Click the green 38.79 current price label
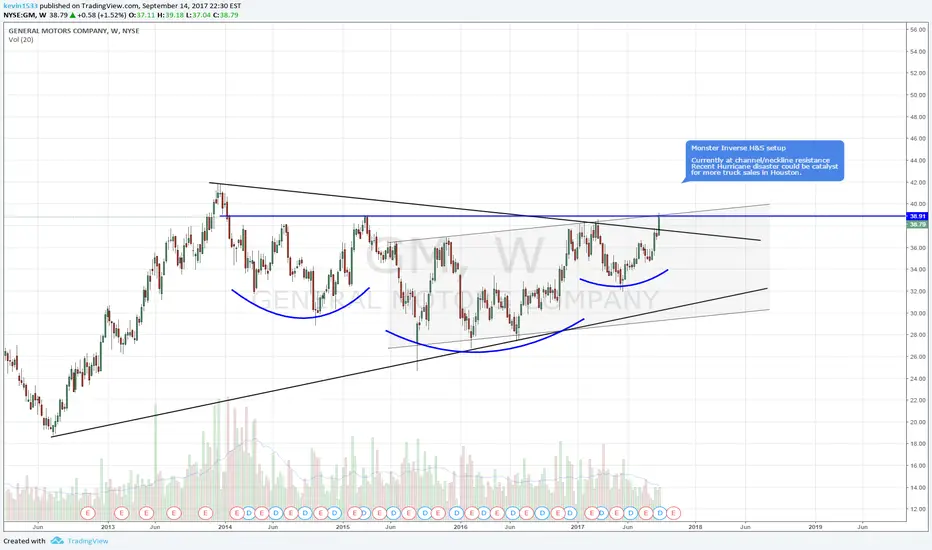The height and width of the screenshot is (550, 932). point(917,225)
